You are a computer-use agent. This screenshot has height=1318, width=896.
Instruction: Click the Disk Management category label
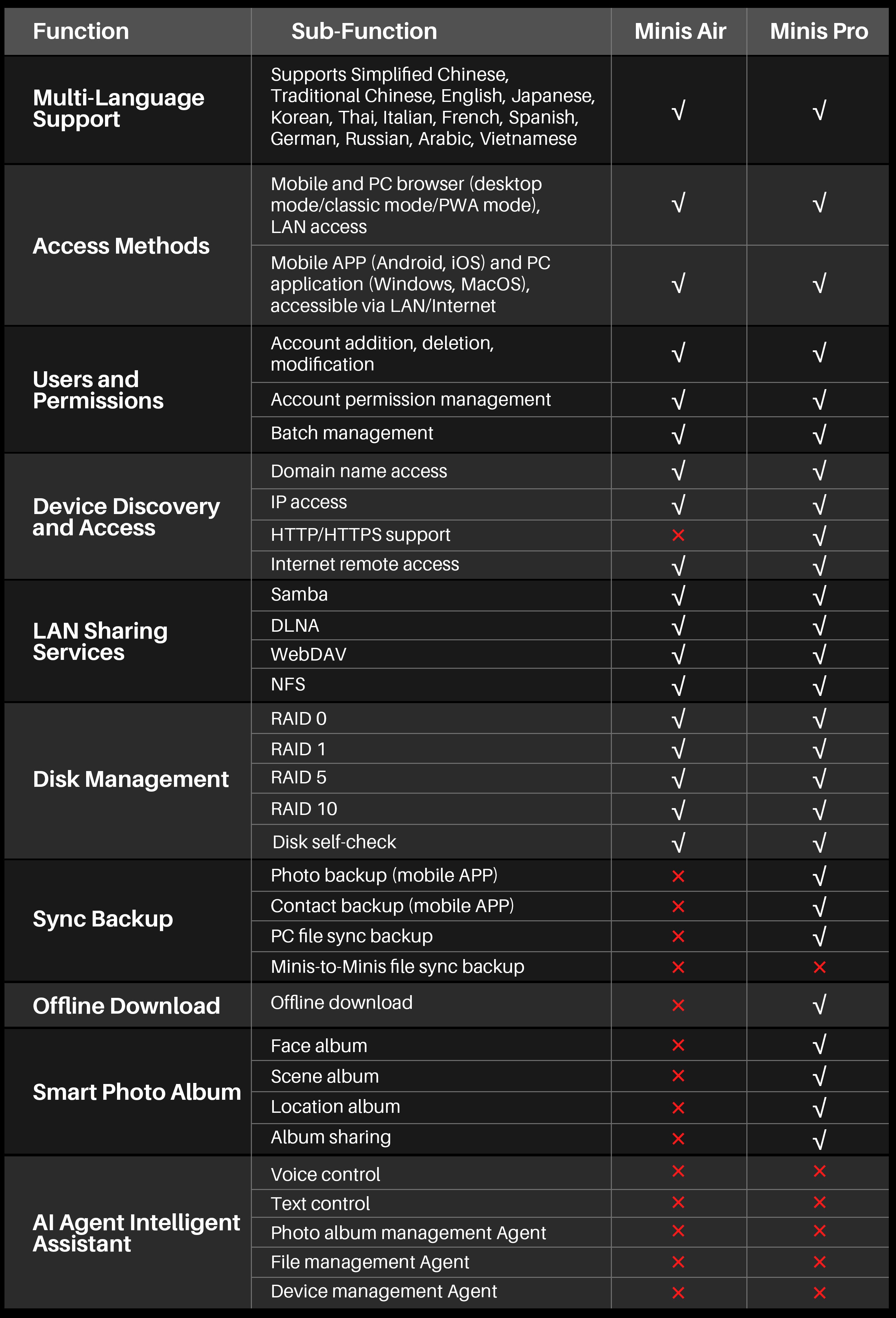[x=130, y=779]
